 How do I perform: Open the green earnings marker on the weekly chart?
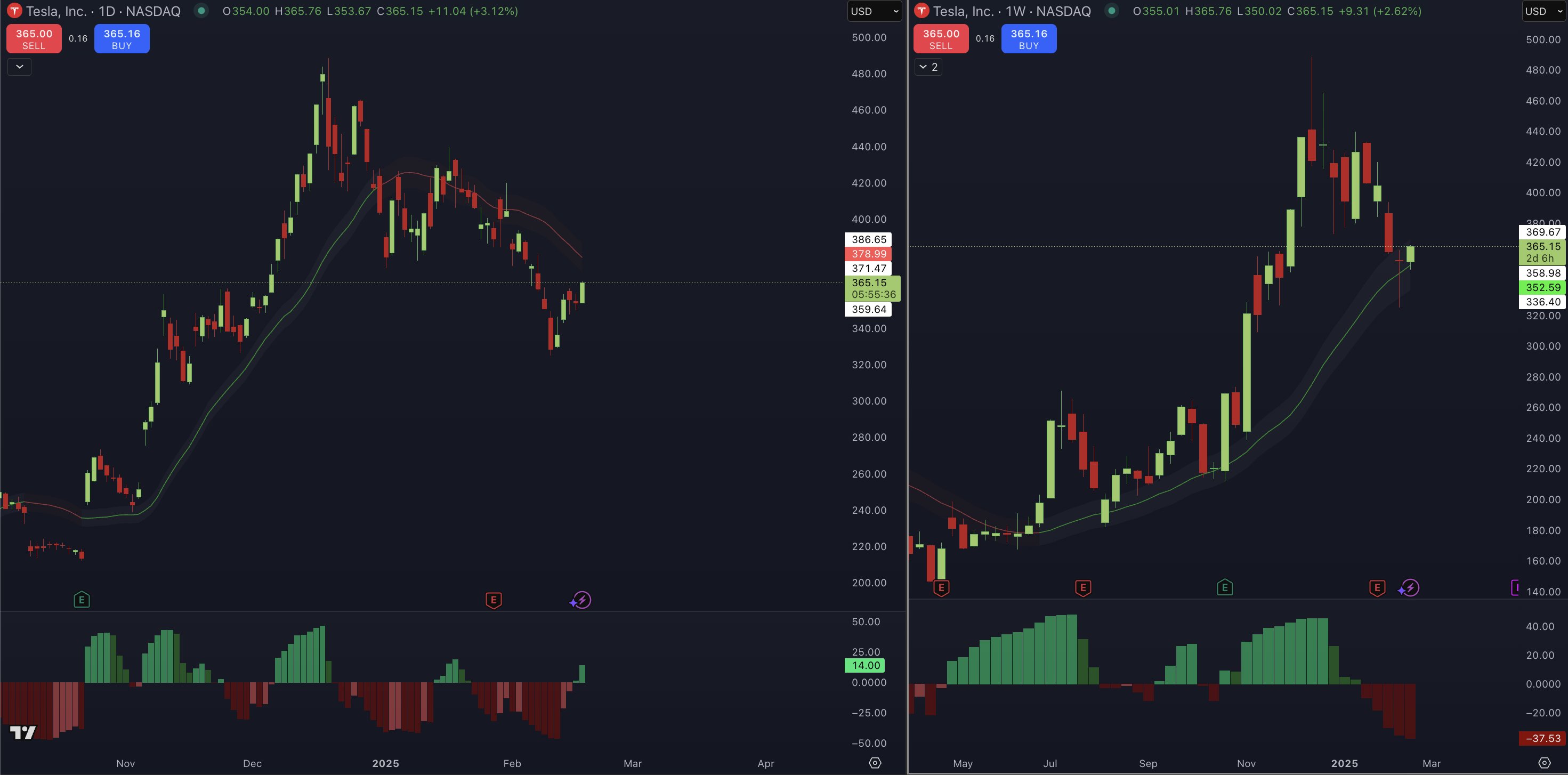[1225, 588]
